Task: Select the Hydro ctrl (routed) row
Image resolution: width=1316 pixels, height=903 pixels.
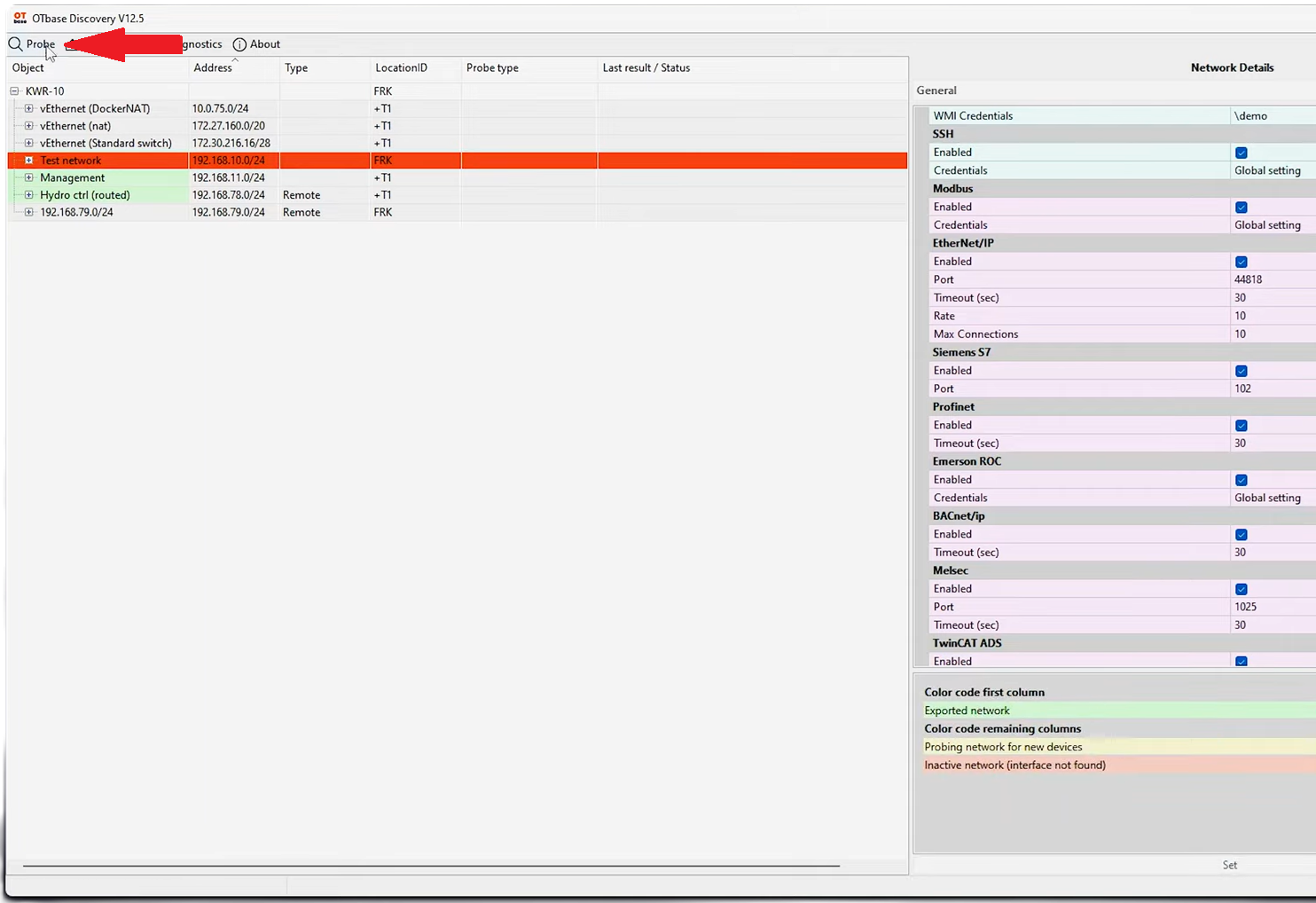Action: click(x=458, y=195)
